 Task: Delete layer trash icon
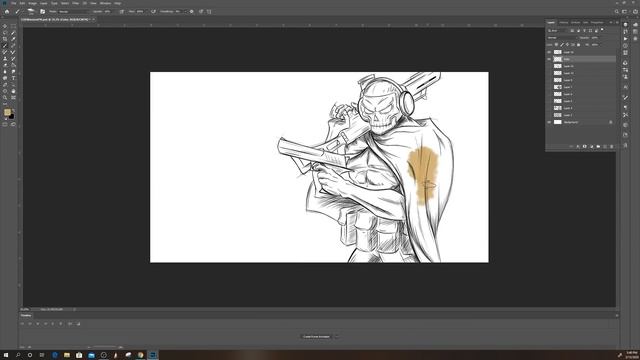click(x=611, y=146)
